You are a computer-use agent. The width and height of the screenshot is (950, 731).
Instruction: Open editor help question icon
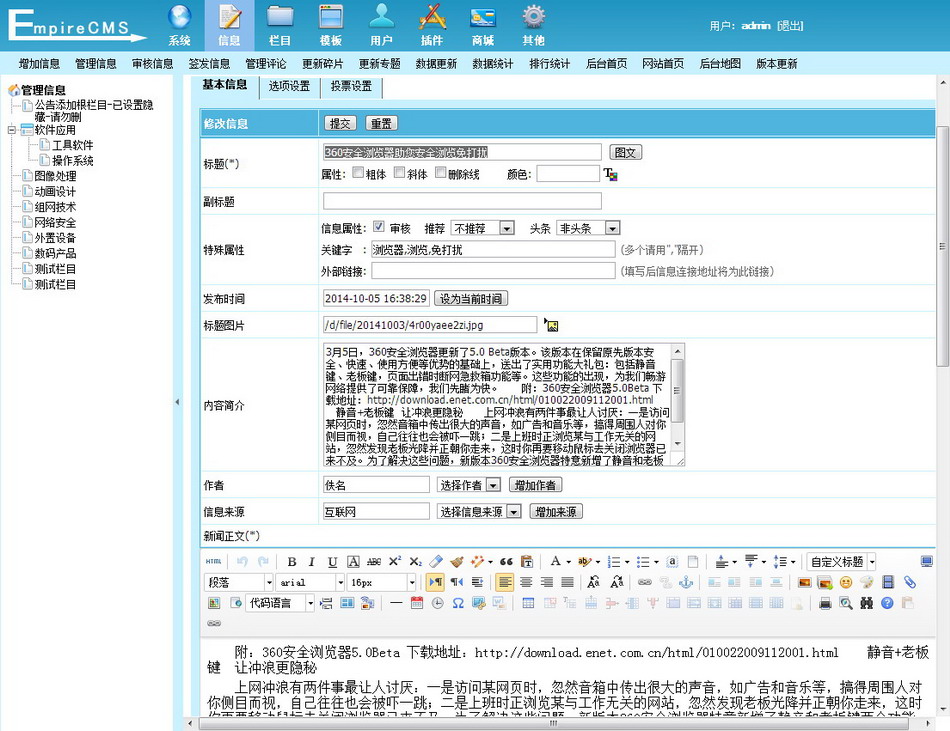tap(887, 603)
